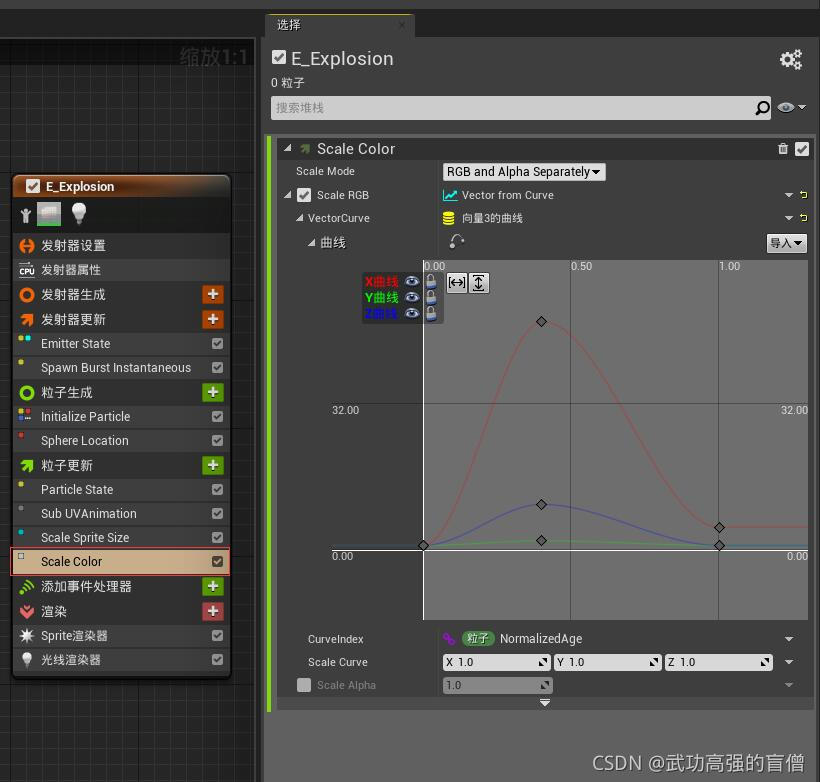Image resolution: width=820 pixels, height=782 pixels.
Task: Open Scale Mode dropdown RGB and Alpha Separately
Action: pos(524,172)
